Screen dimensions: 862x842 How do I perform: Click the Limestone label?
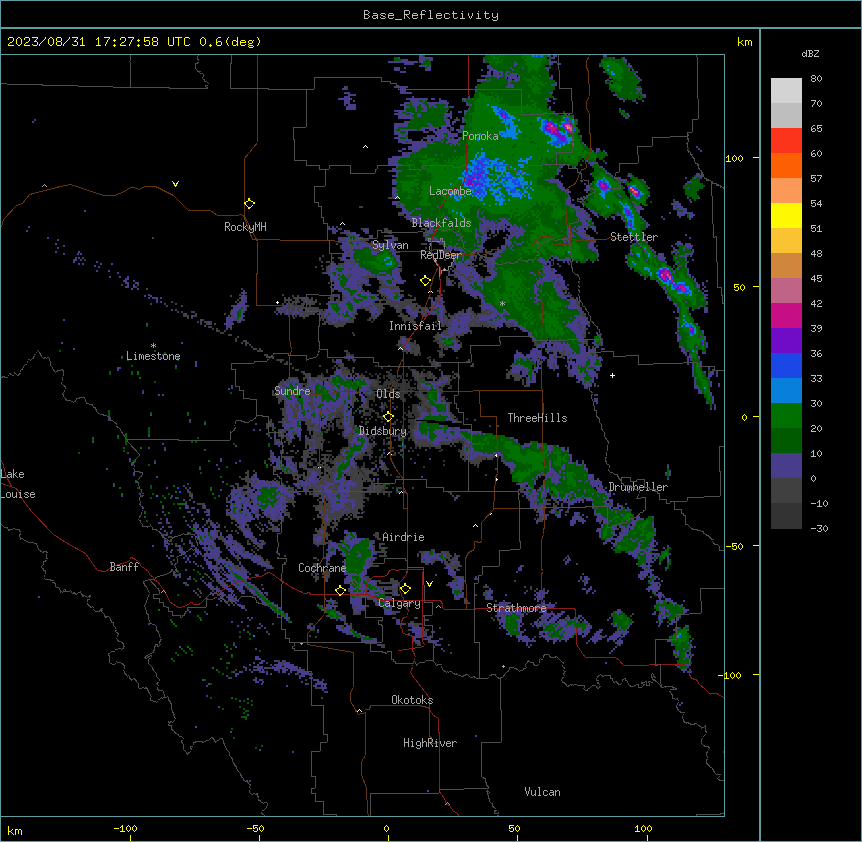point(153,356)
